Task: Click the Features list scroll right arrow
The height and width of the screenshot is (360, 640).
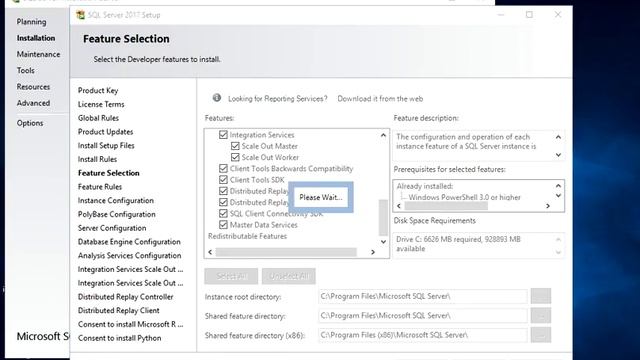Action: tap(373, 252)
